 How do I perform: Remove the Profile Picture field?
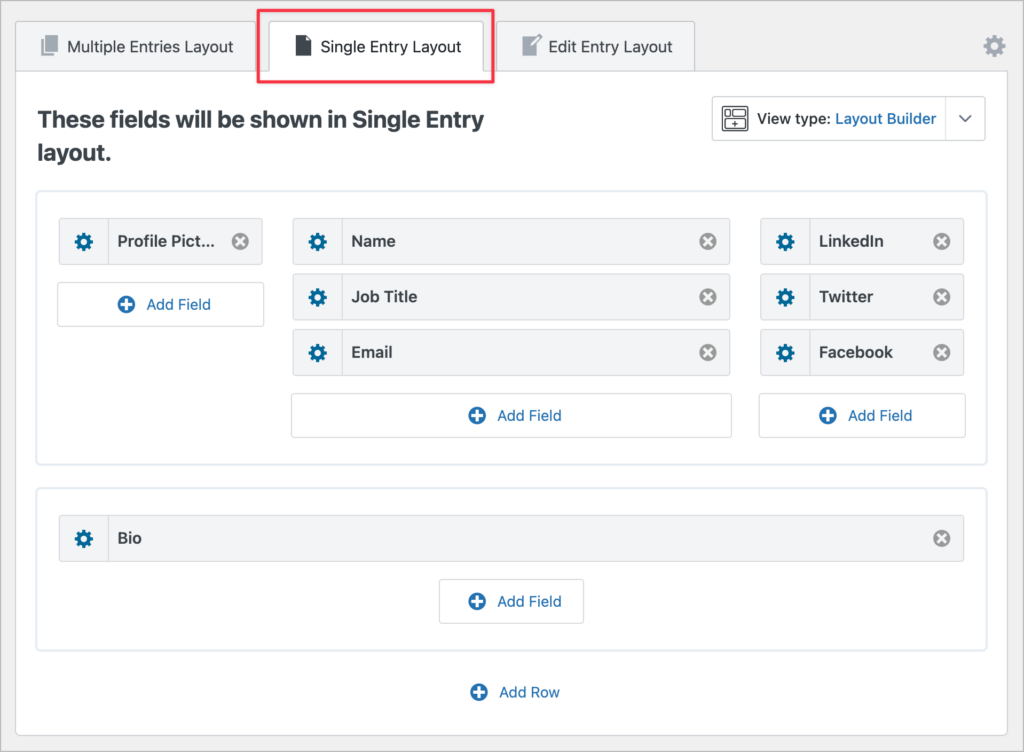tap(240, 242)
